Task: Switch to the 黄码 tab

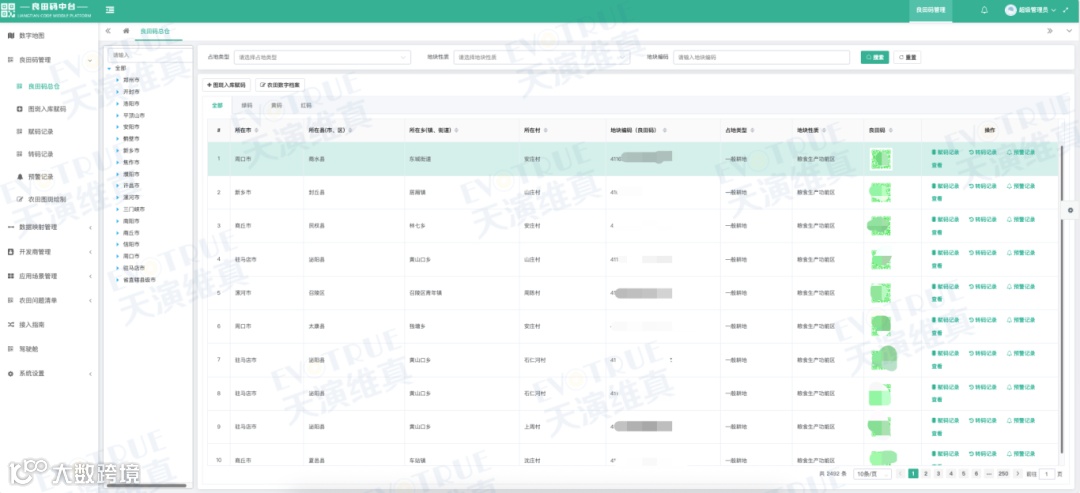Action: [277, 105]
